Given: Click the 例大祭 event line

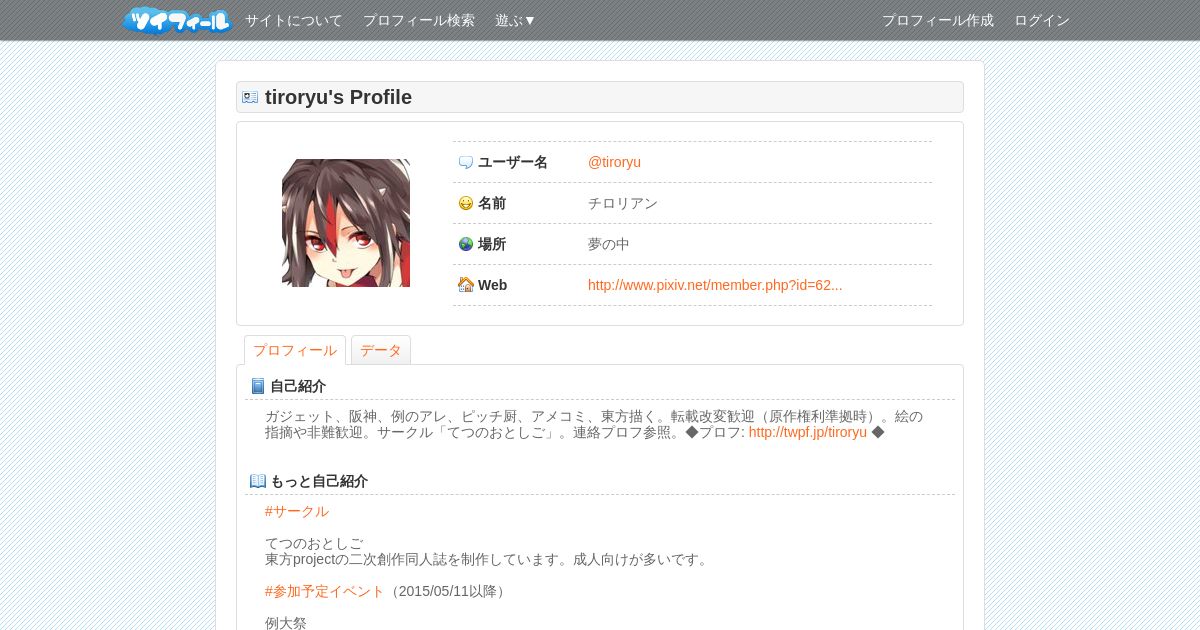Looking at the screenshot, I should [x=286, y=623].
